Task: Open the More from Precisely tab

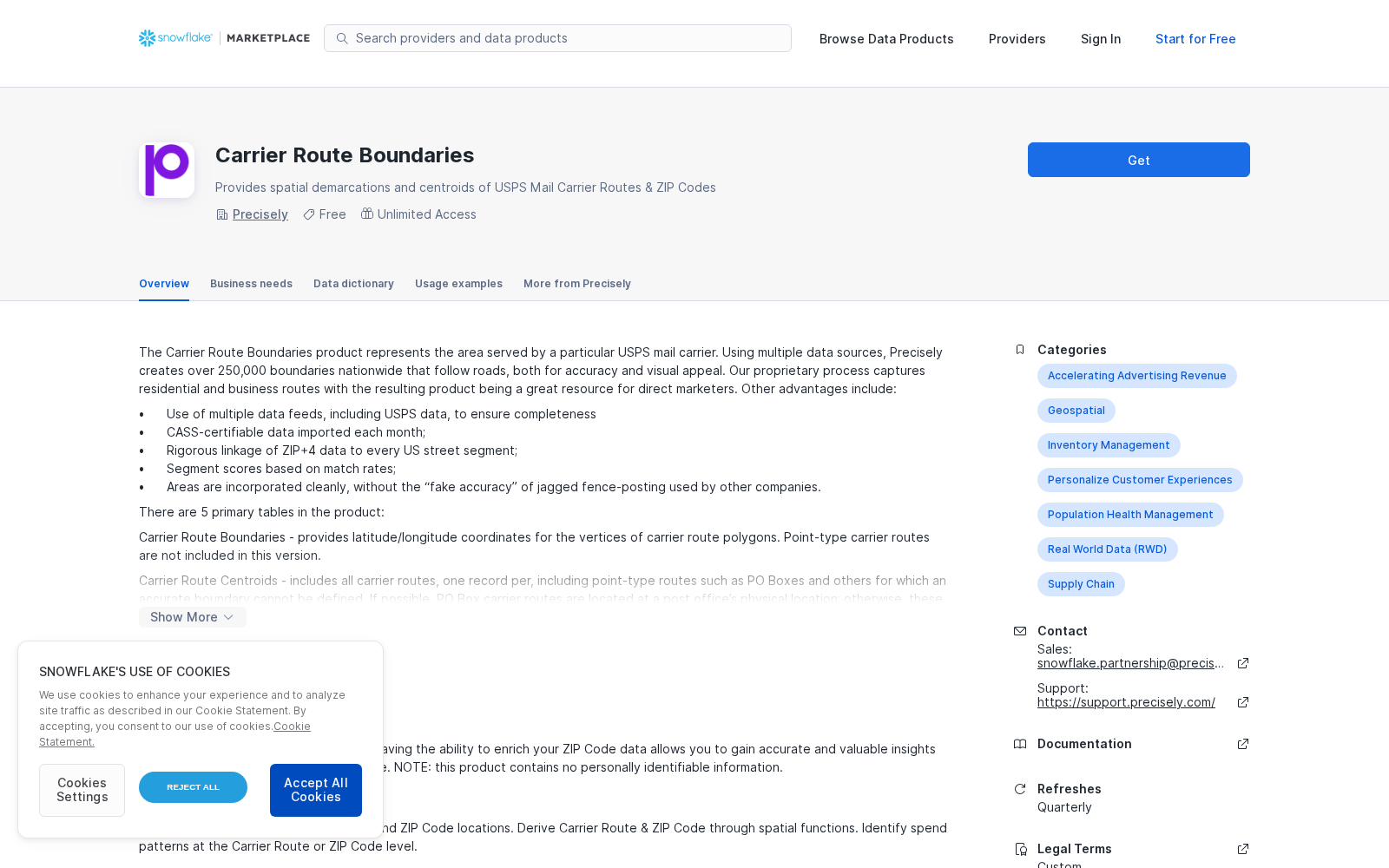Action: point(577,284)
